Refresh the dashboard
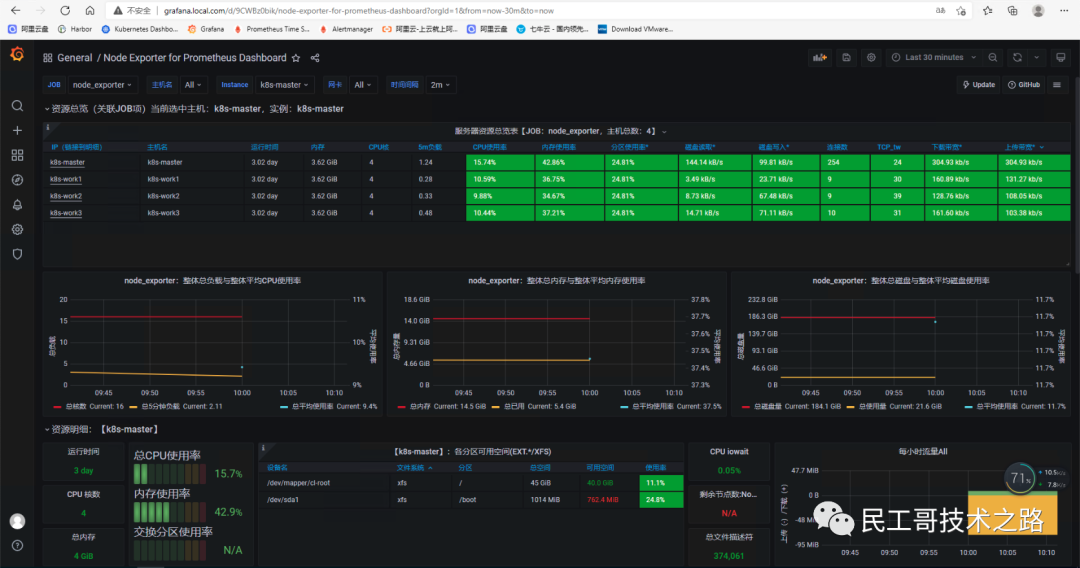The image size is (1080, 568). pyautogui.click(x=1017, y=58)
